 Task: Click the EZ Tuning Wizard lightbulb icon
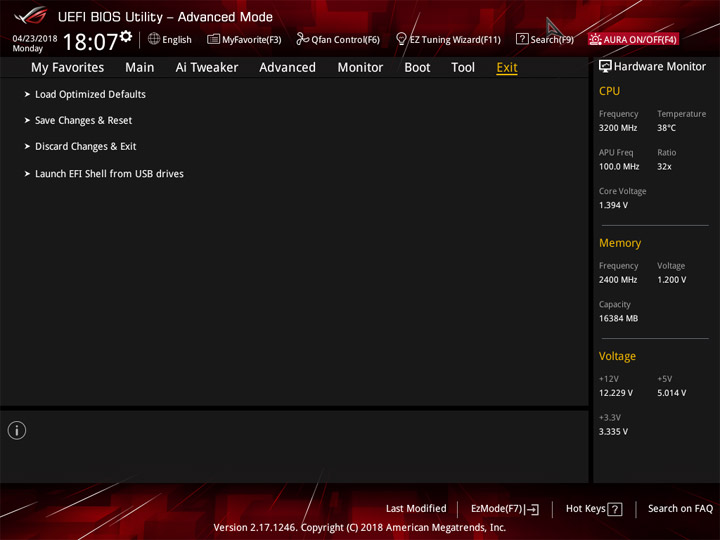pos(401,39)
